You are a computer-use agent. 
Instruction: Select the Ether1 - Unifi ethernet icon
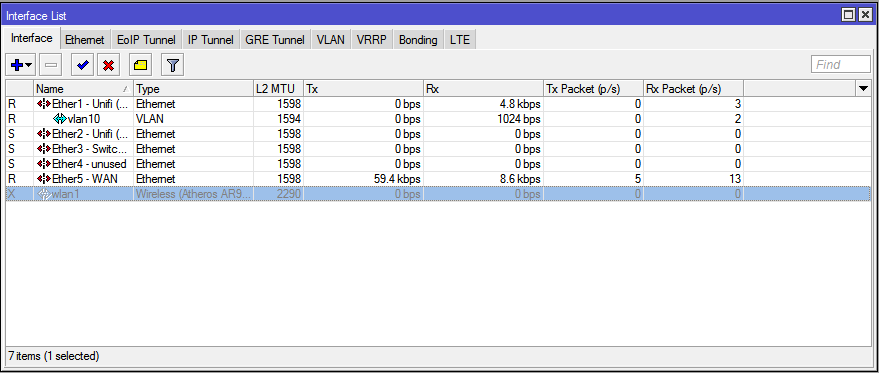pyautogui.click(x=44, y=104)
